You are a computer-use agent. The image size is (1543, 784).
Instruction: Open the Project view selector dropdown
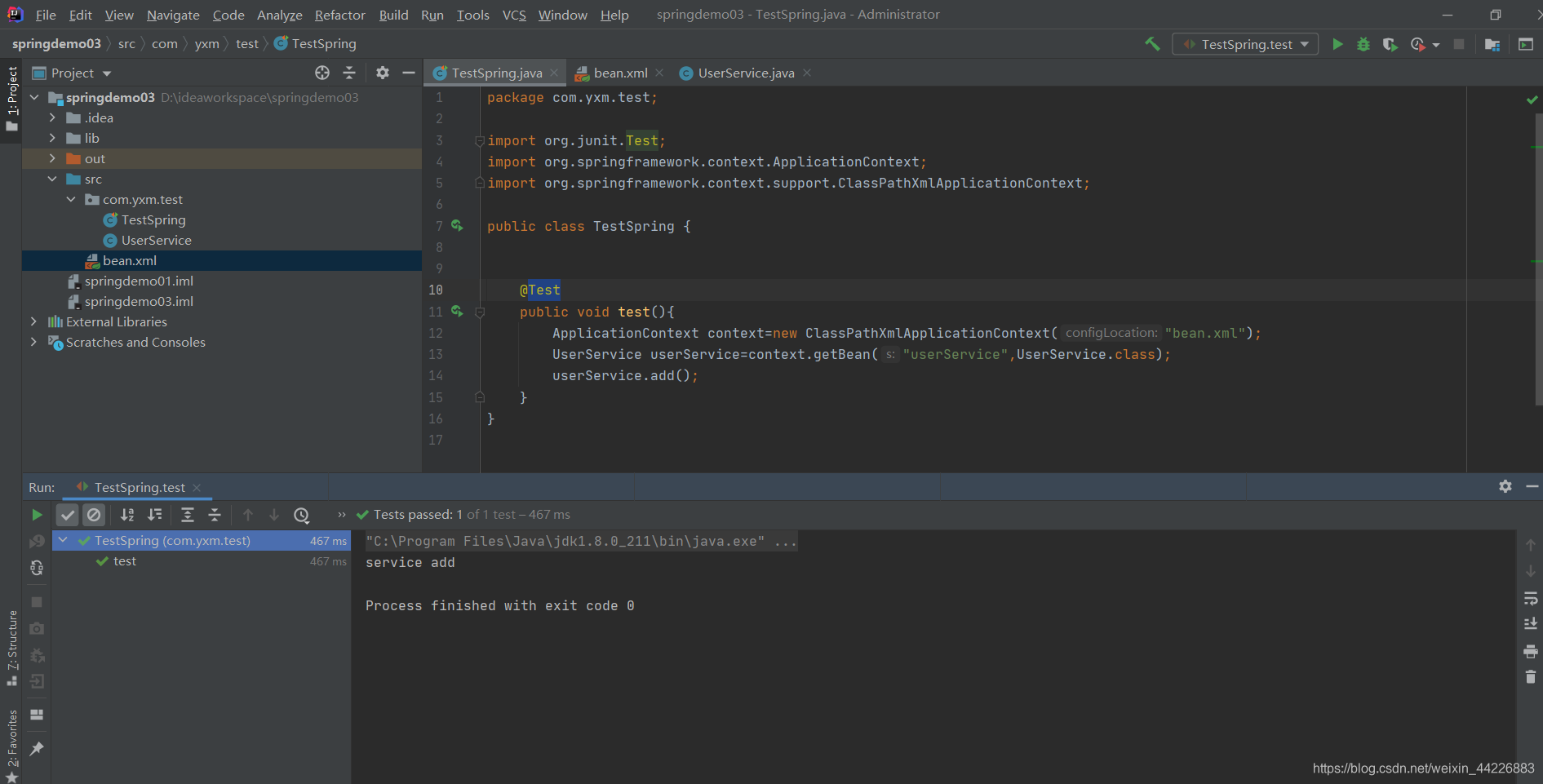pos(72,73)
